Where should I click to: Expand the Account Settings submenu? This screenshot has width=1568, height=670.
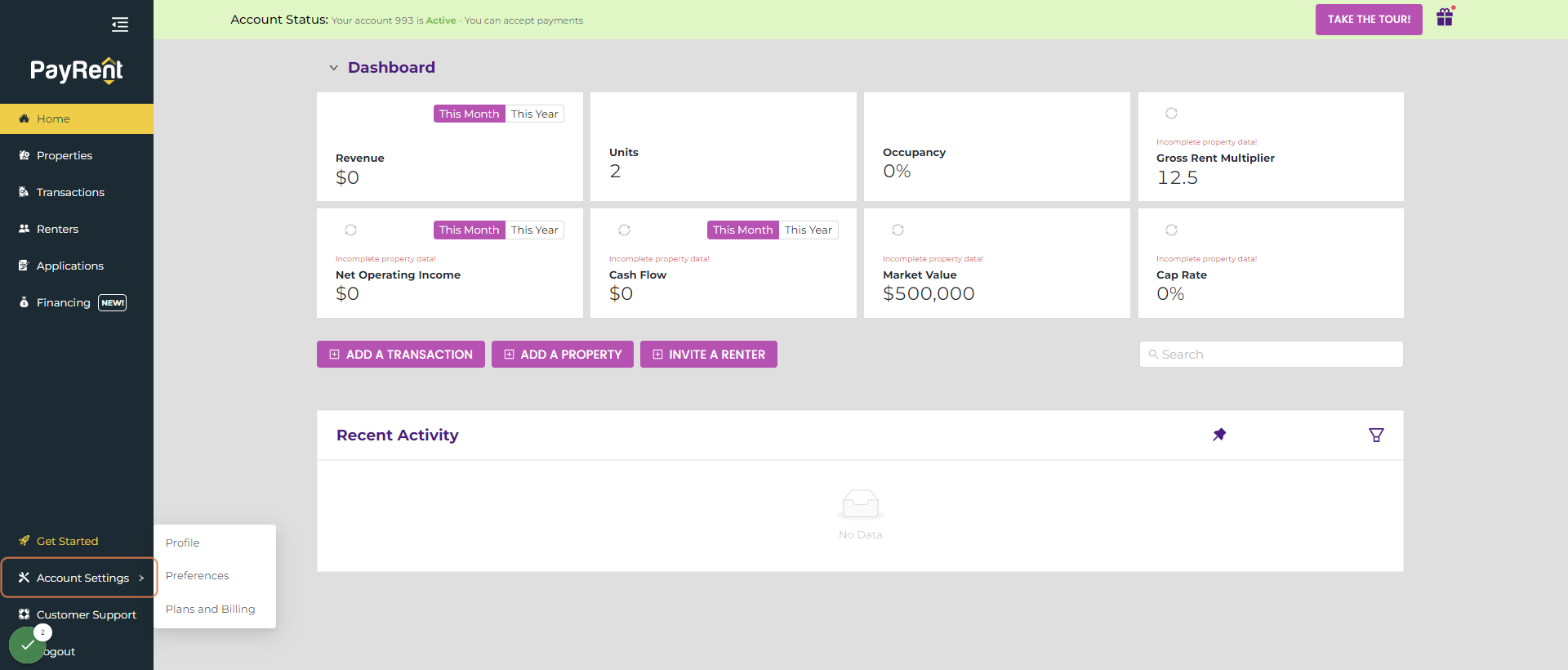pos(78,578)
